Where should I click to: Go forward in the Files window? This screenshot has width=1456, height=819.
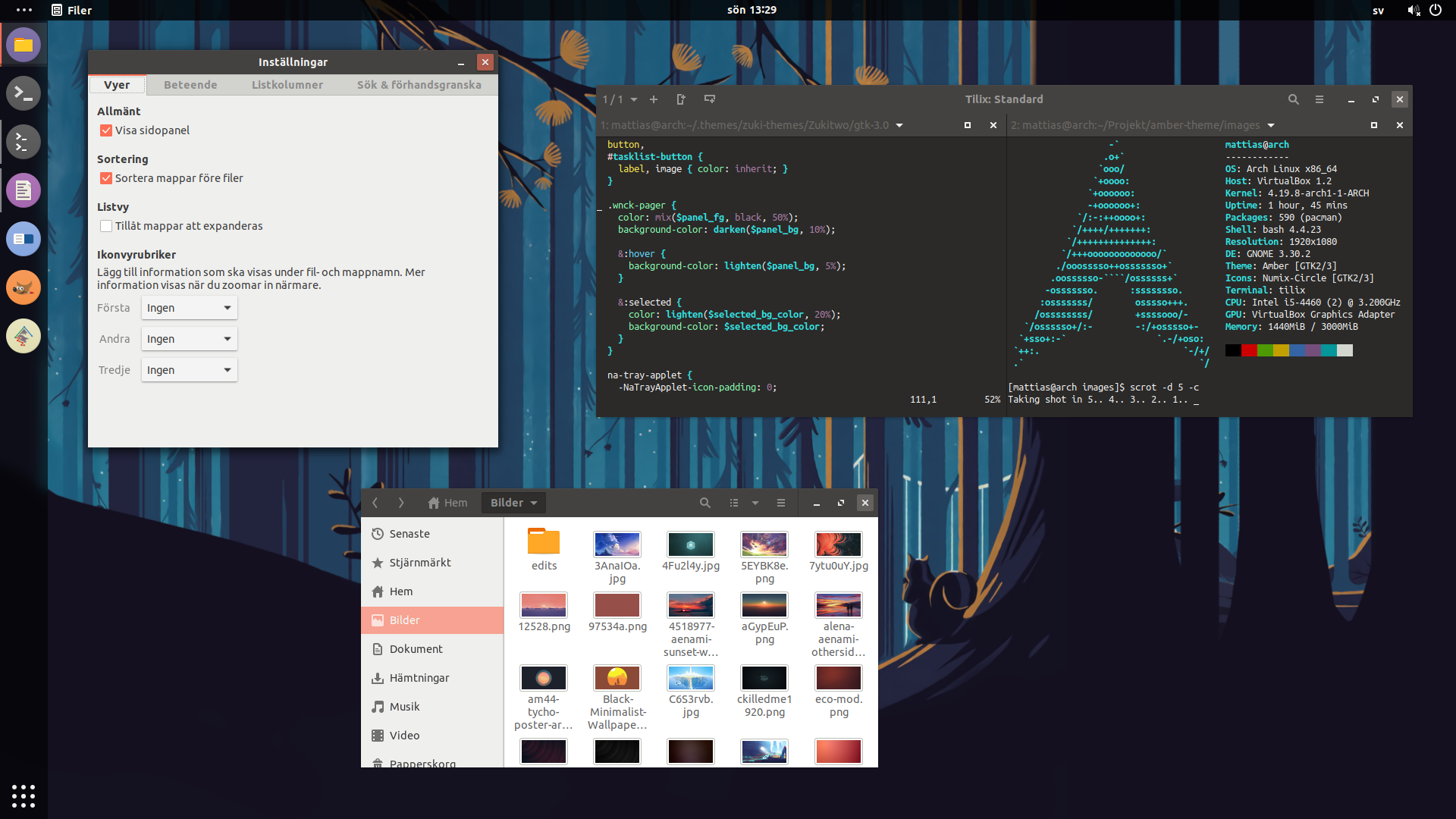click(x=401, y=503)
